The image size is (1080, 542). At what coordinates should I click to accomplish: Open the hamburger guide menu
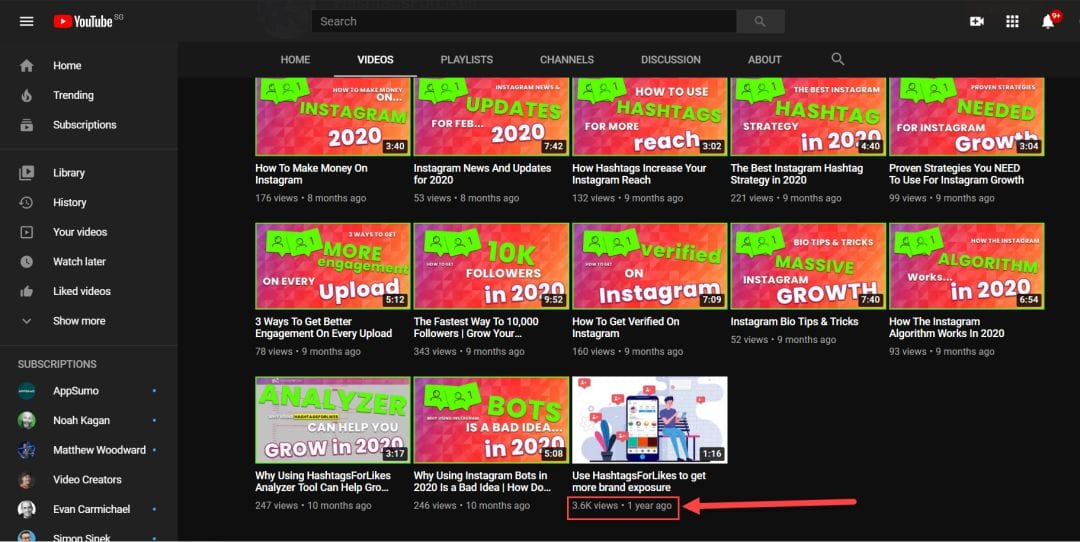[26, 21]
